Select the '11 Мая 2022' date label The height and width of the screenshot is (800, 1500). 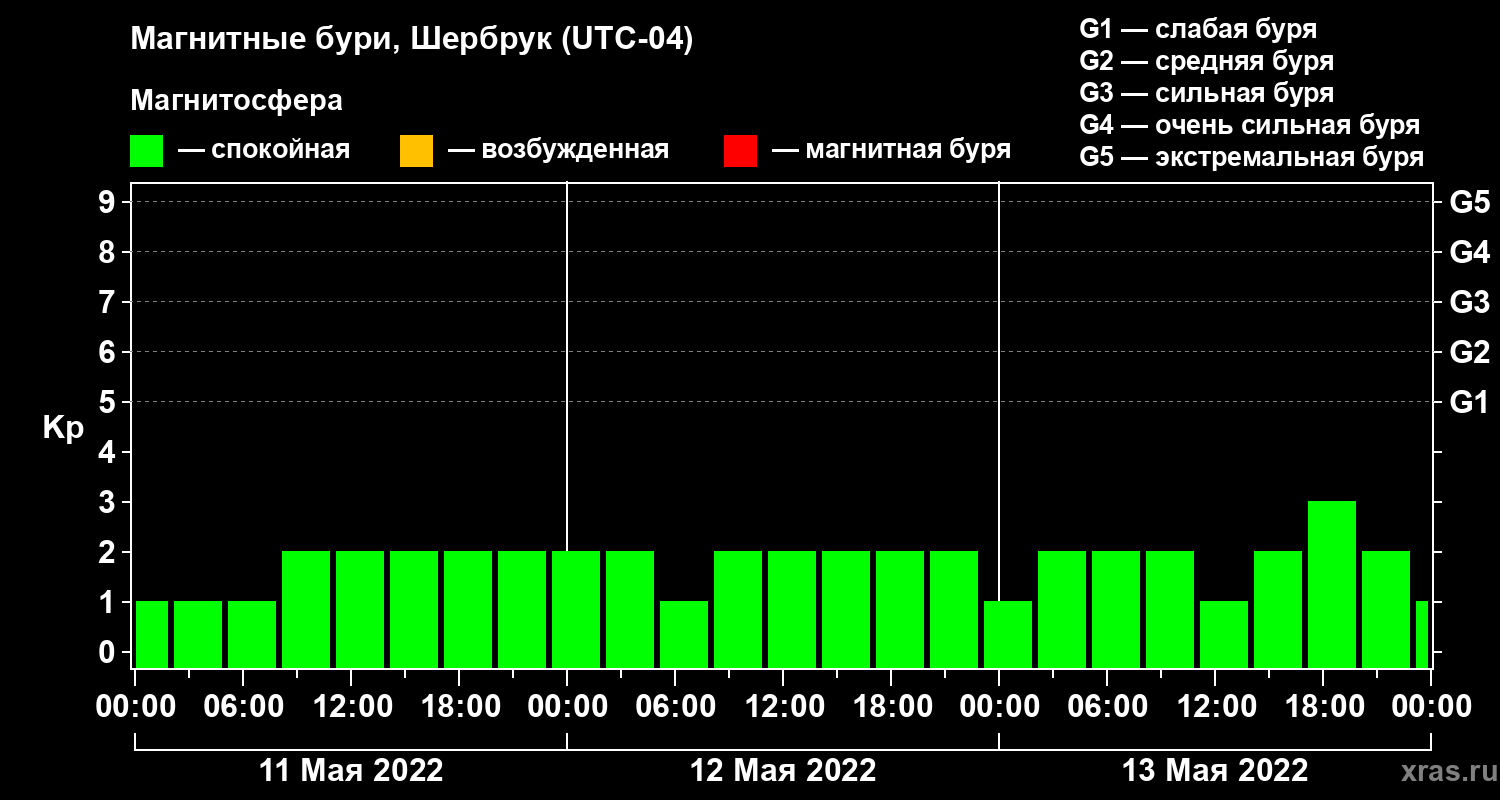351,771
